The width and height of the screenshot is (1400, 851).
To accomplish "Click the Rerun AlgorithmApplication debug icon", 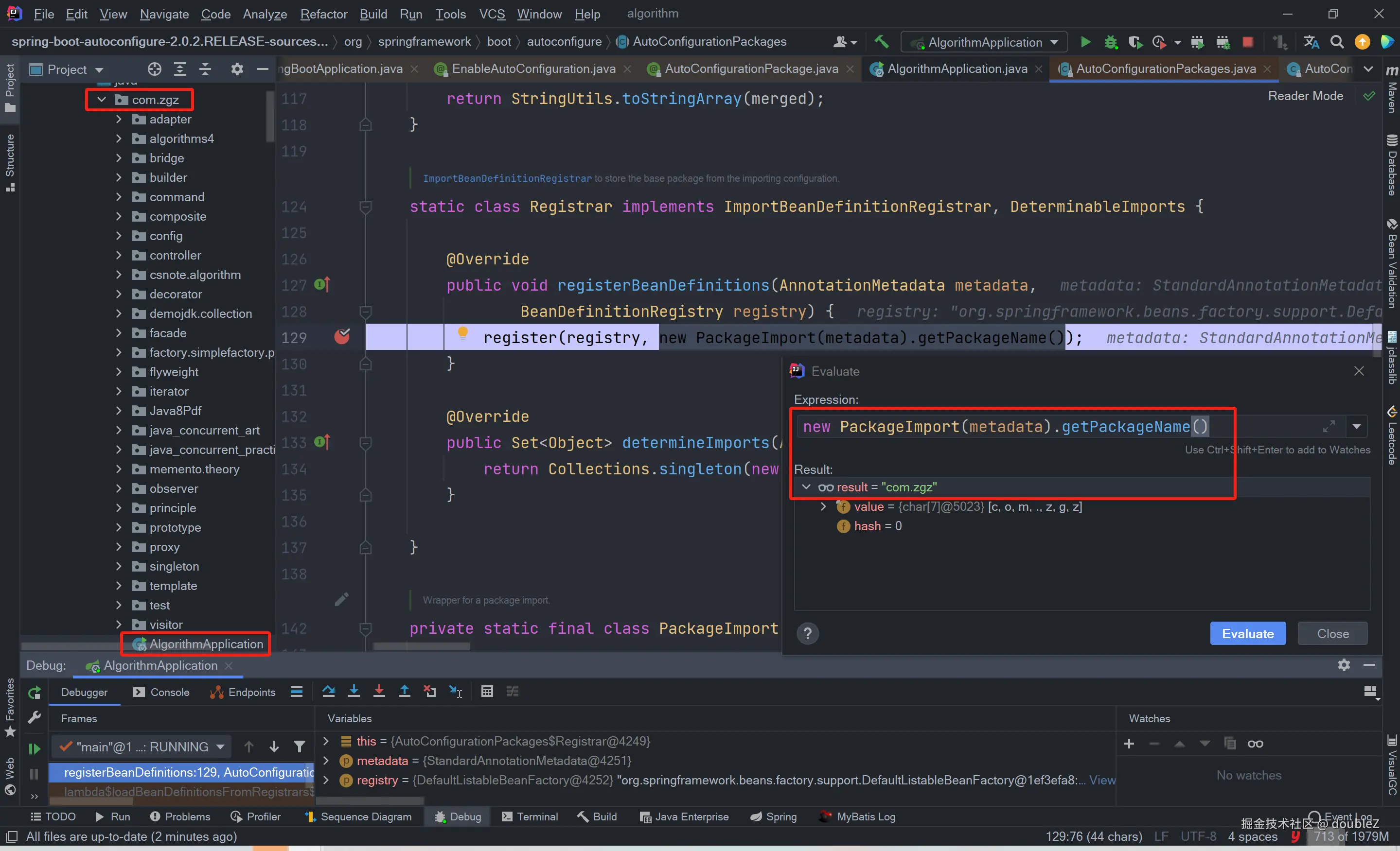I will [35, 692].
